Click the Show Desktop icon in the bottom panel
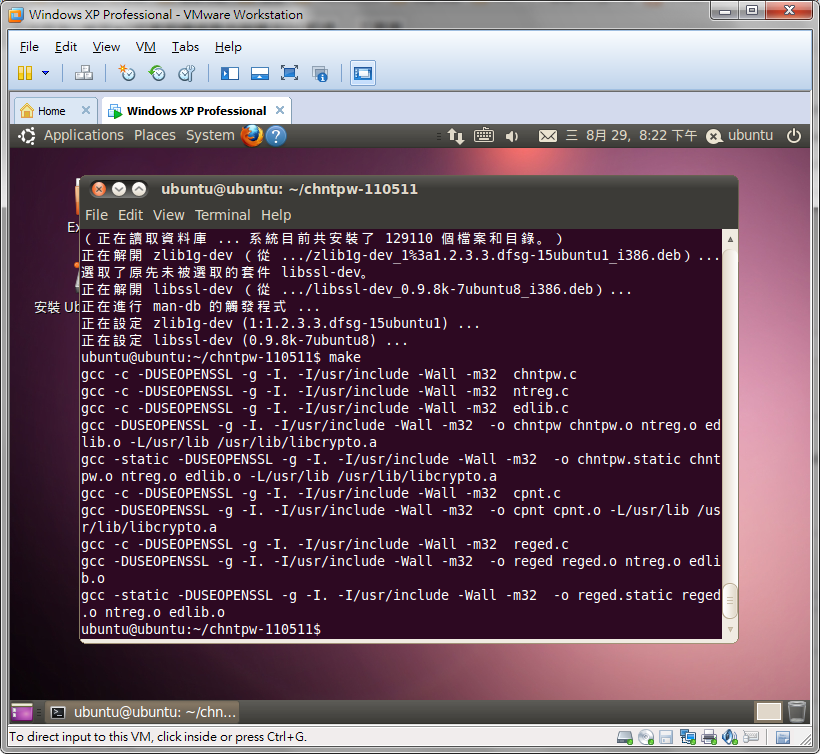Image resolution: width=820 pixels, height=754 pixels. point(22,712)
